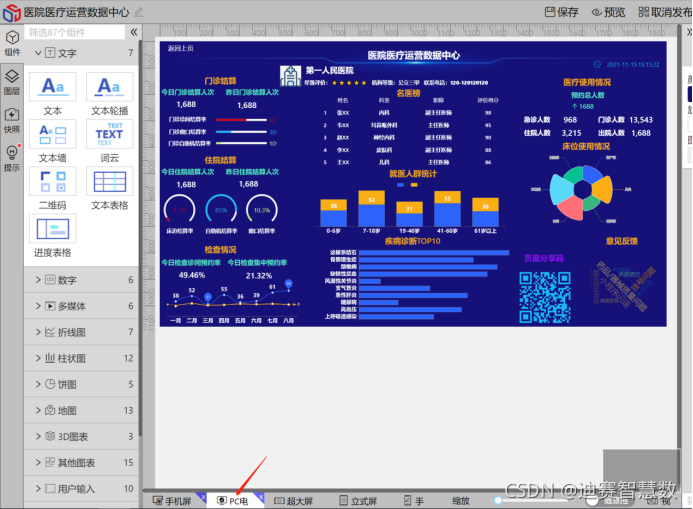Open the 提示 tips sidebar panel
The image size is (693, 509).
click(x=12, y=158)
